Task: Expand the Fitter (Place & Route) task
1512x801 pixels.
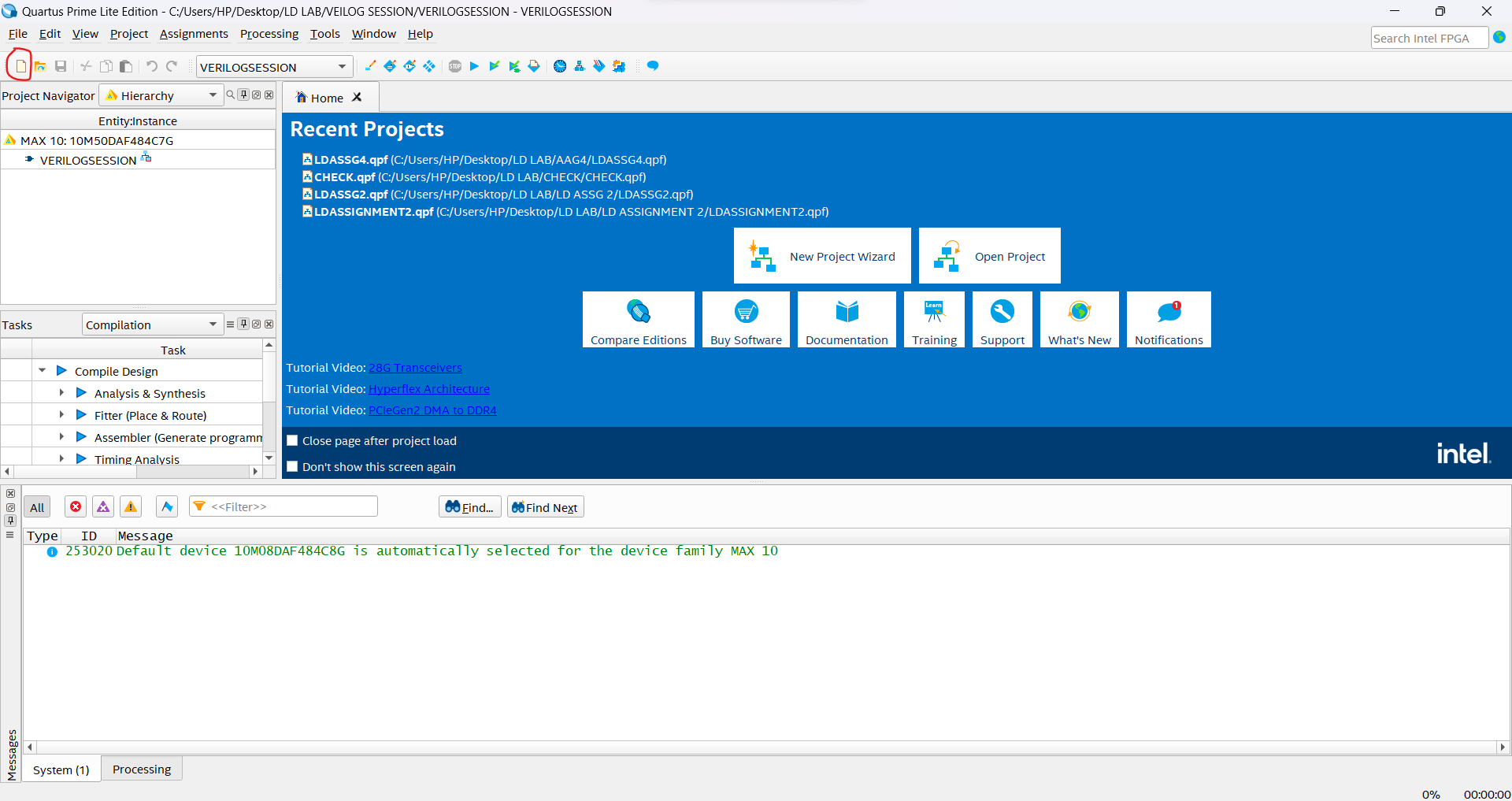Action: pos(61,414)
